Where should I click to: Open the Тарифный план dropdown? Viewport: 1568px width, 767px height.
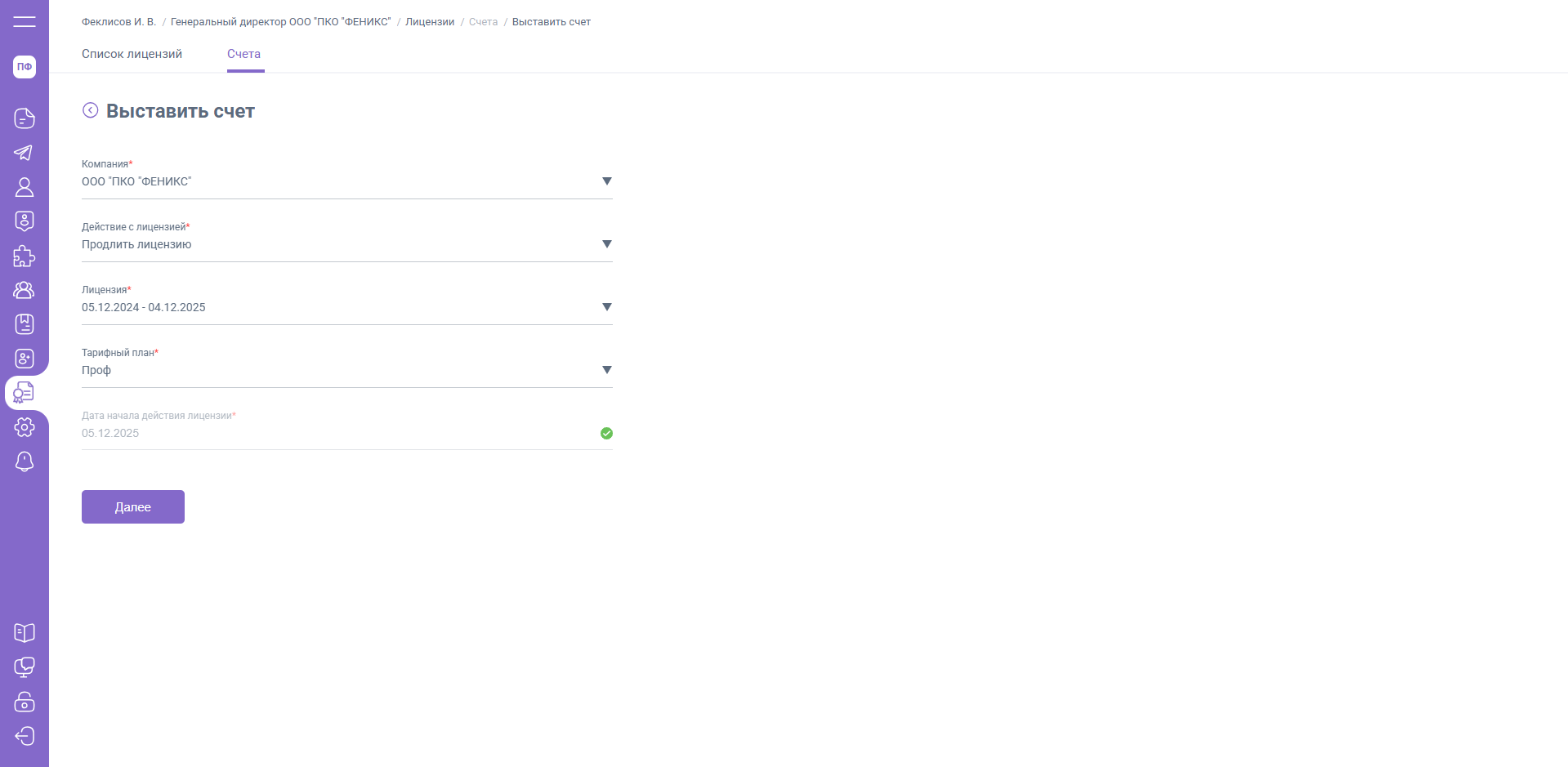(x=606, y=370)
